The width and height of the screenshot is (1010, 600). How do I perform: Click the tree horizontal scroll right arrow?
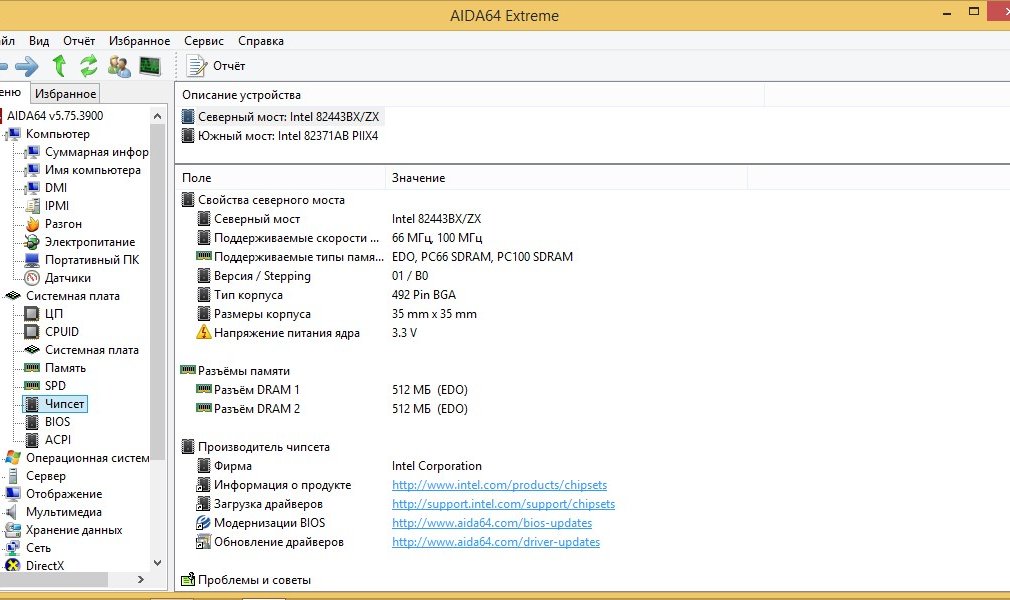(141, 579)
